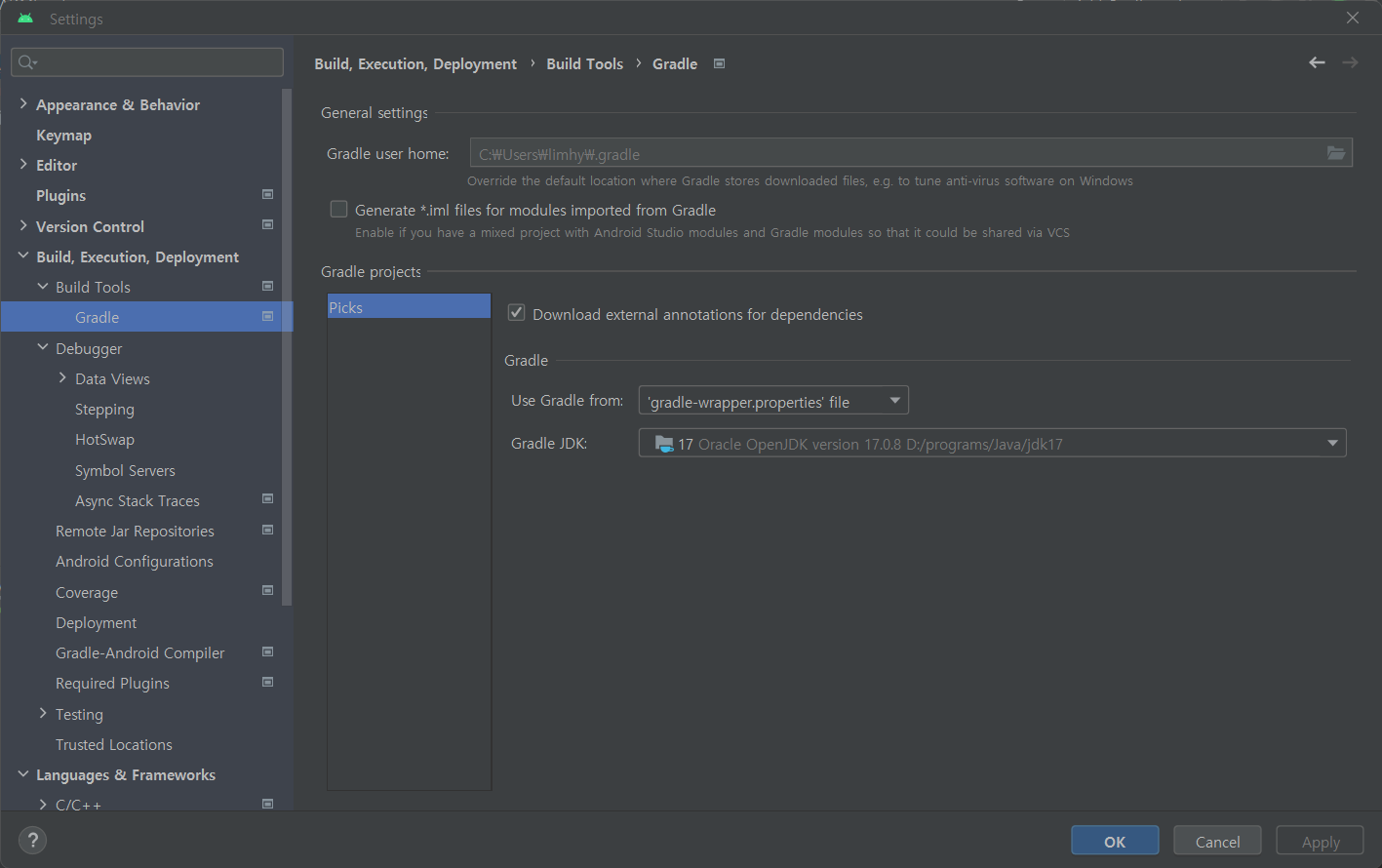
Task: Click the forward arrow navigation icon
Action: [1350, 62]
